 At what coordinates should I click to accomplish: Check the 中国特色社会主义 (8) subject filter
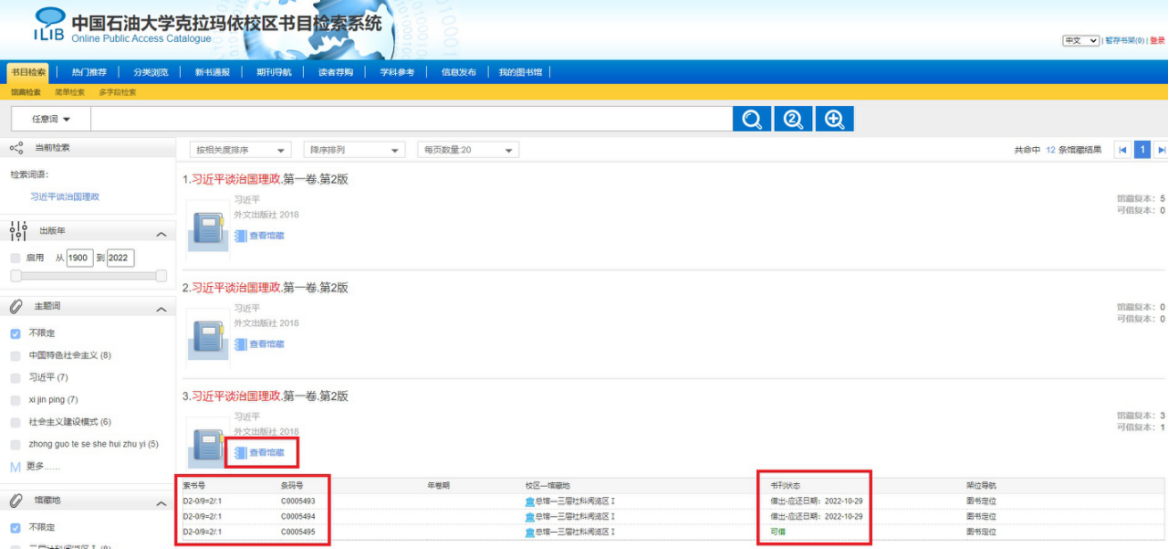pos(15,355)
